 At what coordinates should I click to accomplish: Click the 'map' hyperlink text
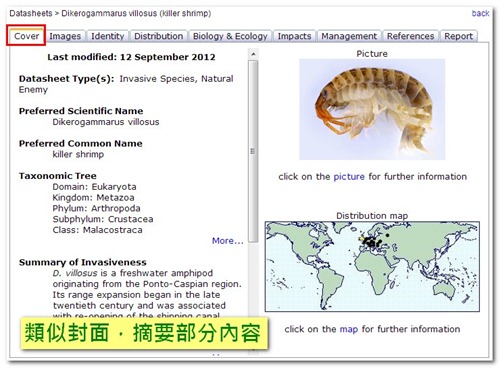[x=349, y=329]
